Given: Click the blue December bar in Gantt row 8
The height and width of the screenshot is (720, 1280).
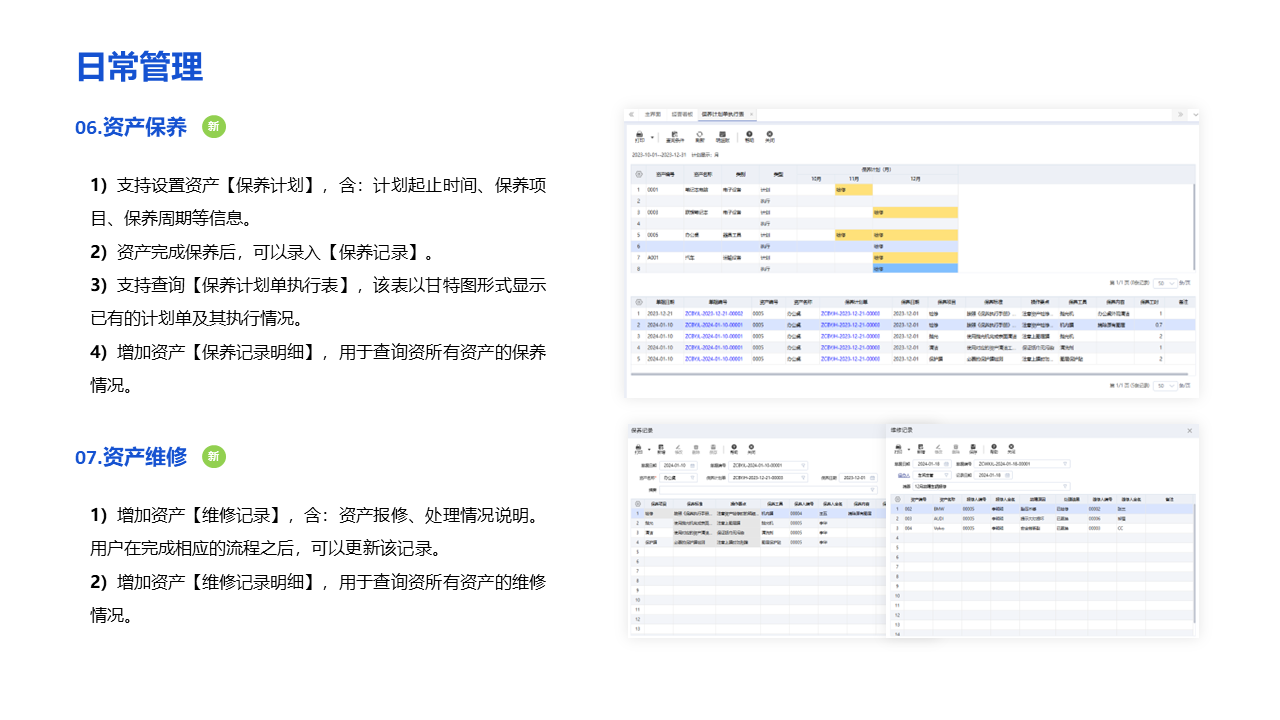Looking at the screenshot, I should click(914, 268).
